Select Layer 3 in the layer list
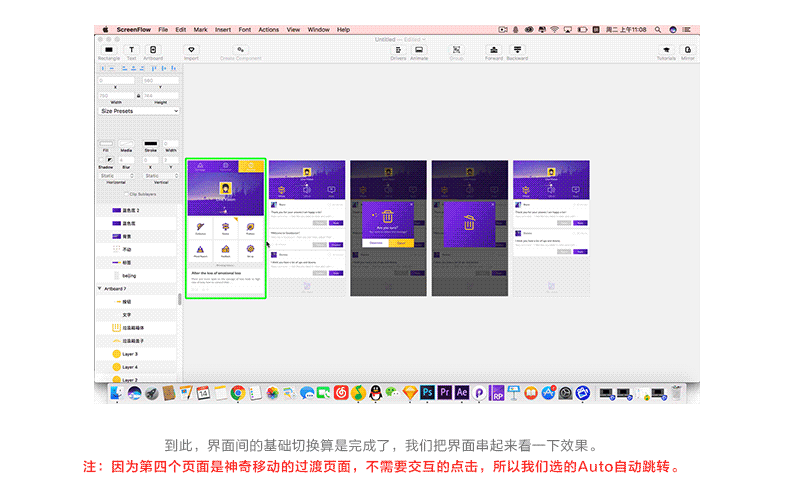The height and width of the screenshot is (499, 800). coord(130,354)
